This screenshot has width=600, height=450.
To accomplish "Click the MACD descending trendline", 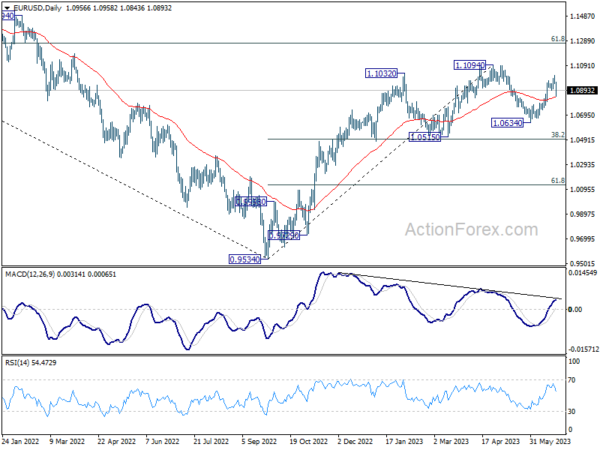I will [451, 286].
